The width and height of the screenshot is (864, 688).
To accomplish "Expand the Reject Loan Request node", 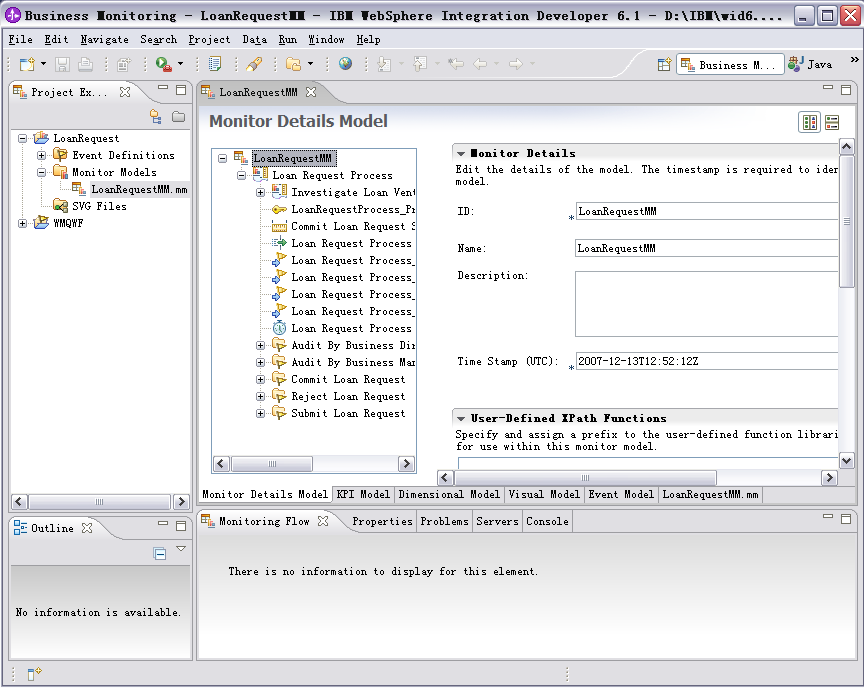I will click(x=260, y=396).
